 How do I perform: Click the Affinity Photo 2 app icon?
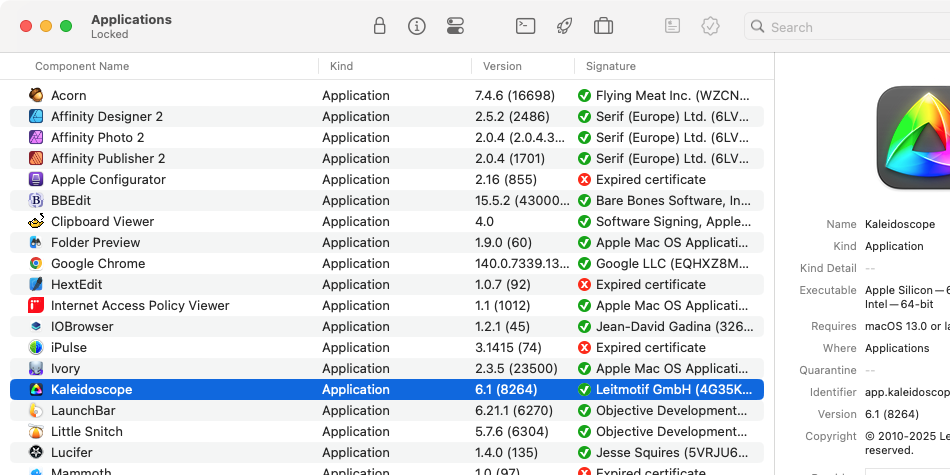click(x=36, y=138)
